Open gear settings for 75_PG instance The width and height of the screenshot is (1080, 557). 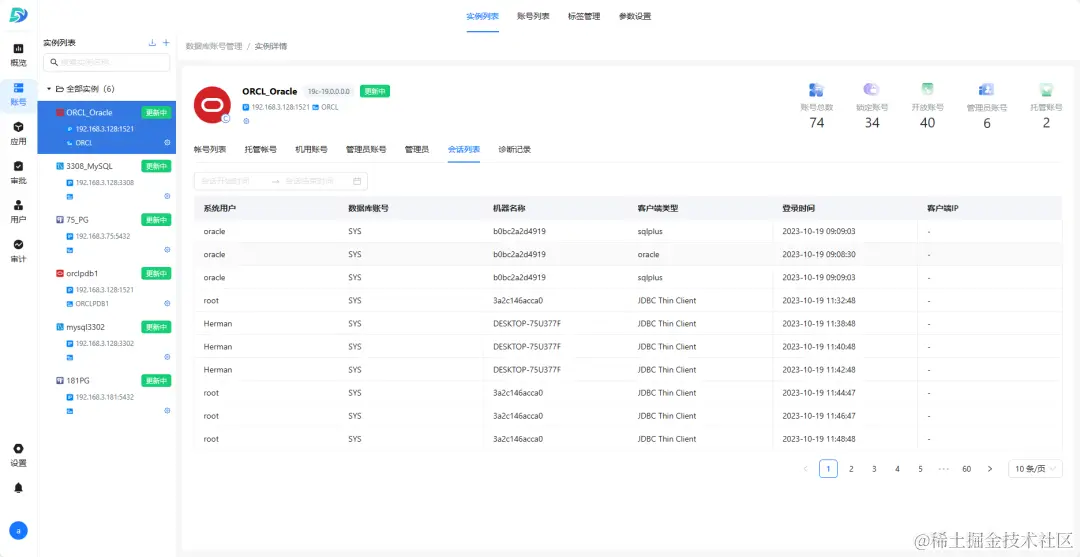tap(167, 250)
